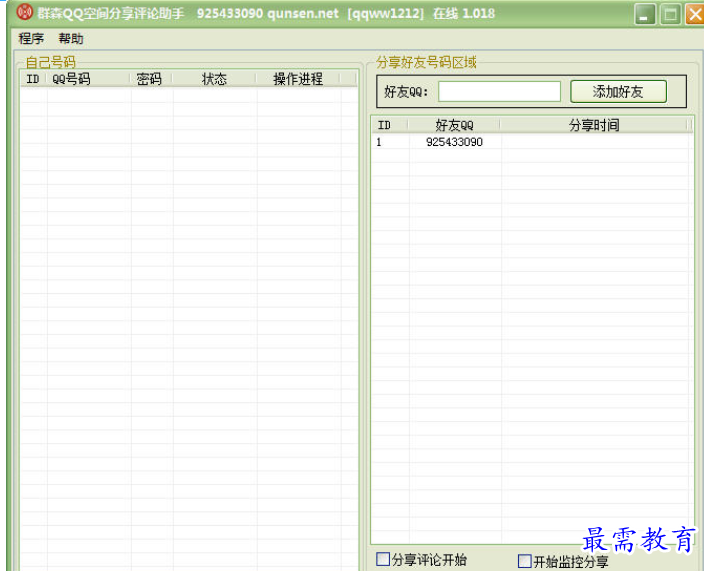Click the 分享时间 column header

(x=595, y=125)
